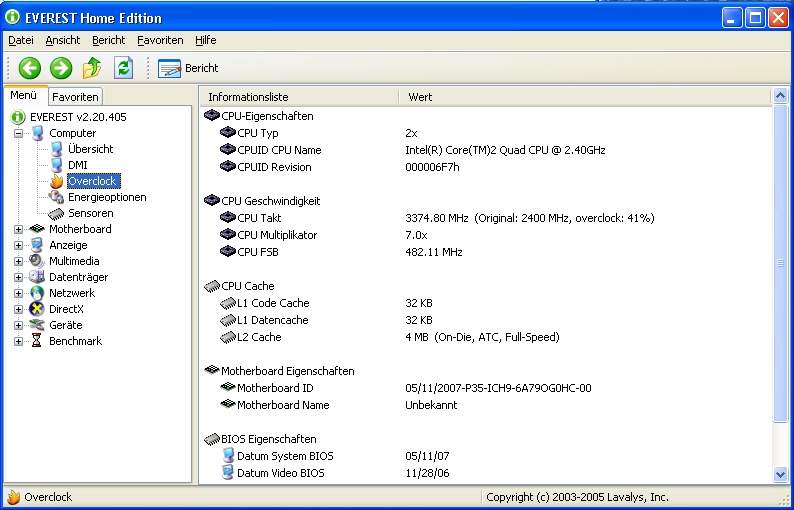
Task: Select the CPU FSB row
Action: (486, 252)
